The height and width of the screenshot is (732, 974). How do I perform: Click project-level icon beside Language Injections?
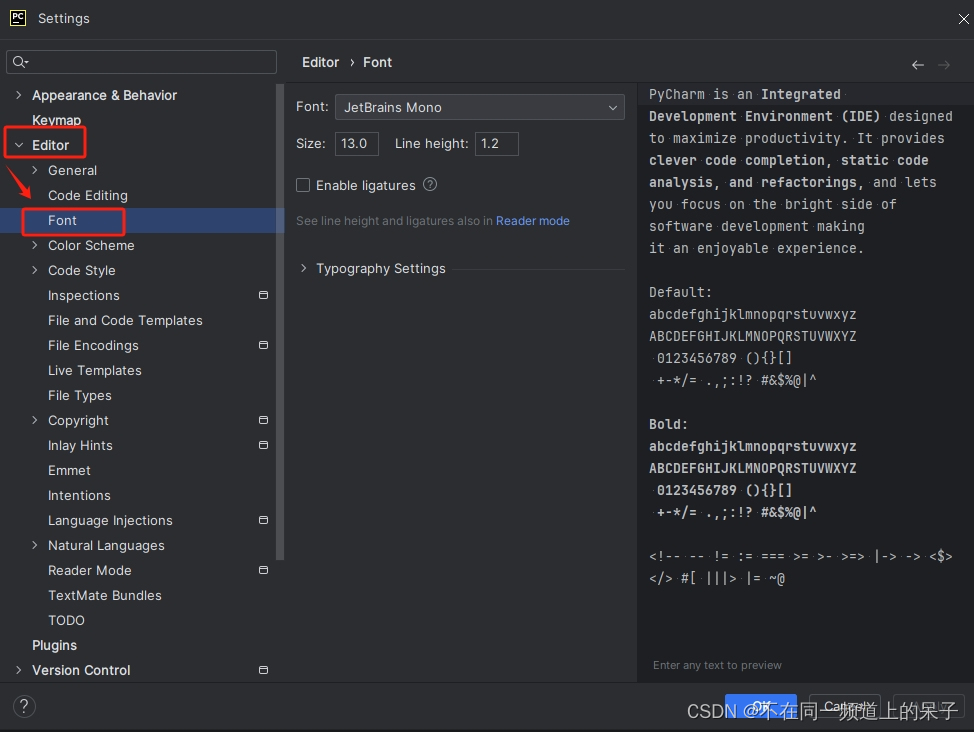point(263,520)
